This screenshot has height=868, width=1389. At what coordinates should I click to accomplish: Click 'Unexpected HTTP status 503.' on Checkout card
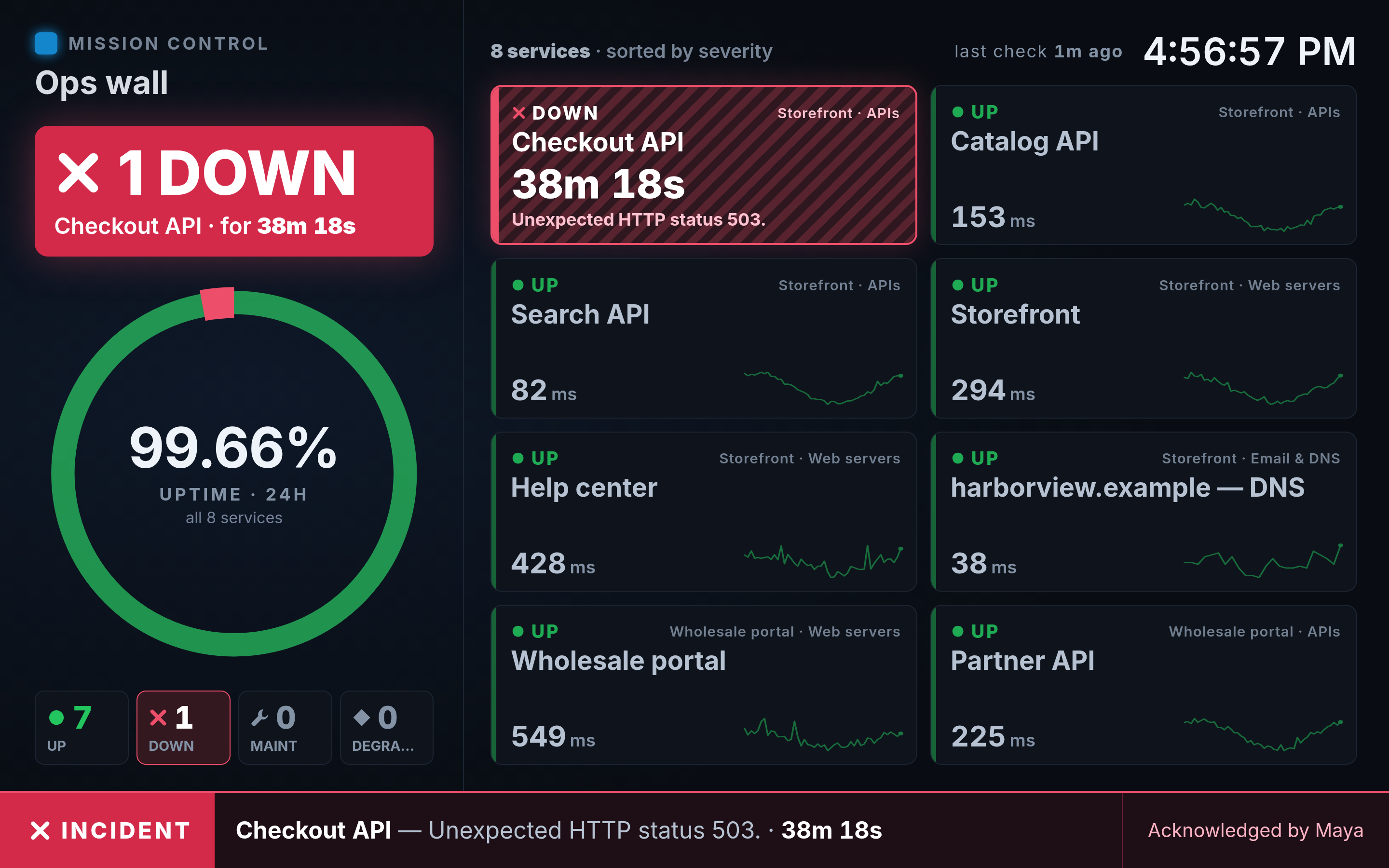[638, 220]
